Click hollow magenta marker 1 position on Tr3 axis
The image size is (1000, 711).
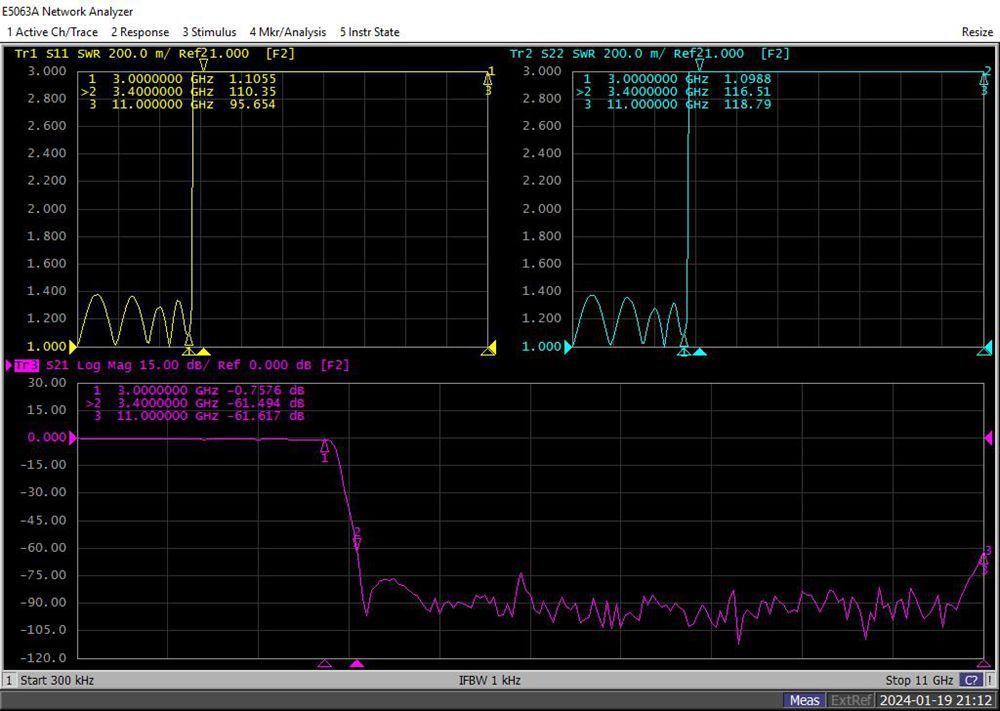(x=325, y=664)
